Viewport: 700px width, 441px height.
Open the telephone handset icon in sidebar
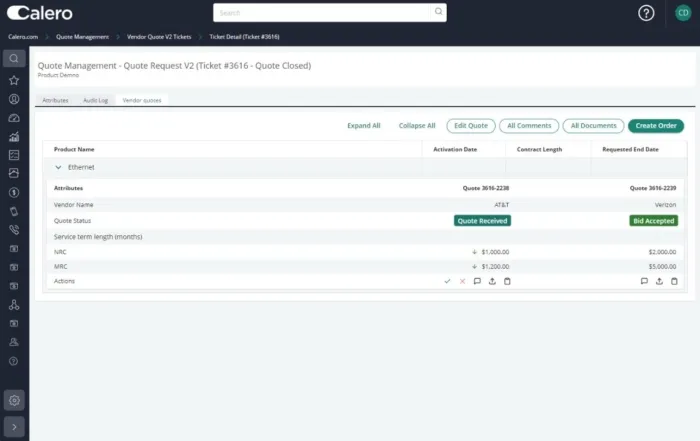[x=14, y=230]
